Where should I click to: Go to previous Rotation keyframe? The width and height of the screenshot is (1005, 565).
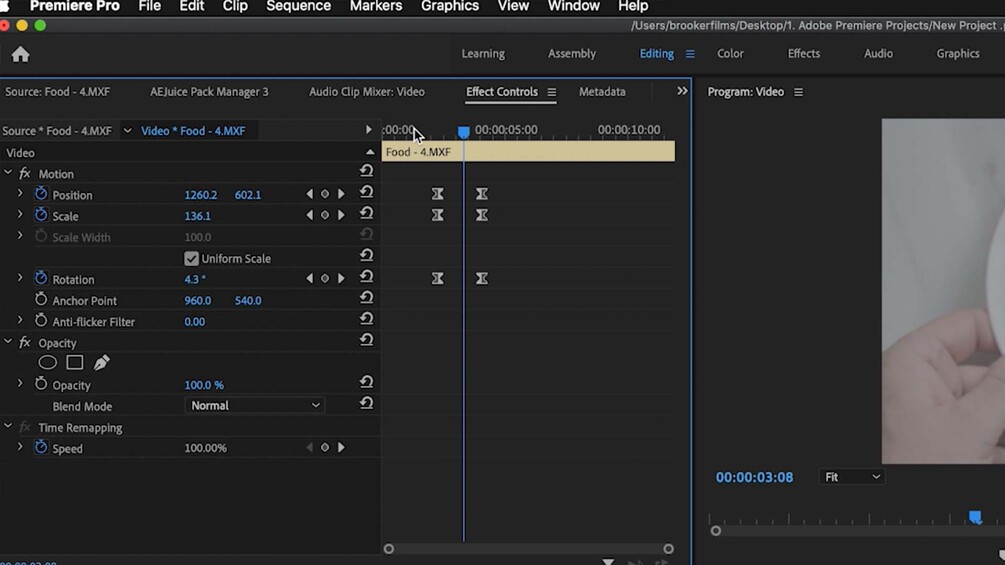pyautogui.click(x=310, y=279)
